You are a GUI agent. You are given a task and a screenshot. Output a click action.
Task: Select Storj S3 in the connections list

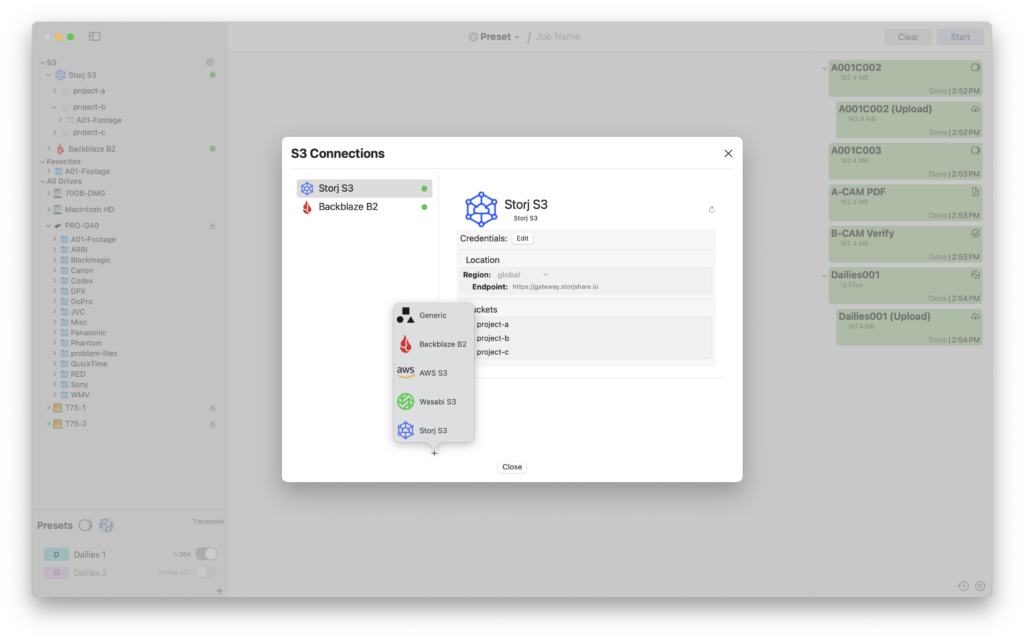(364, 188)
